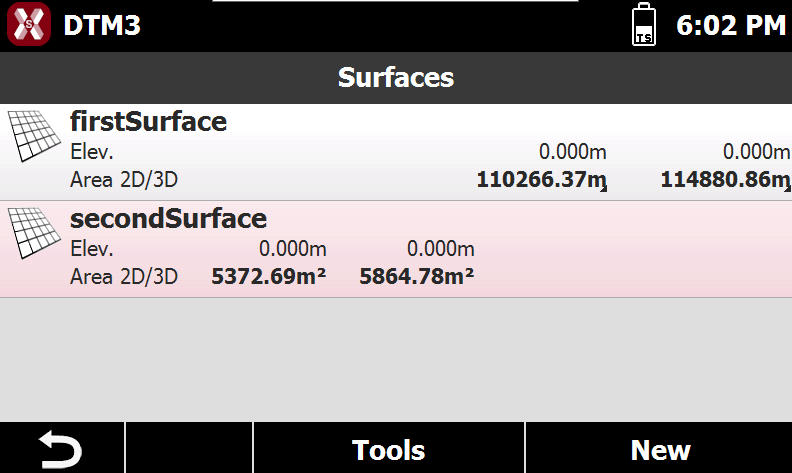
Task: Click Area 2D/3D label under secondSurface
Action: pos(124,277)
